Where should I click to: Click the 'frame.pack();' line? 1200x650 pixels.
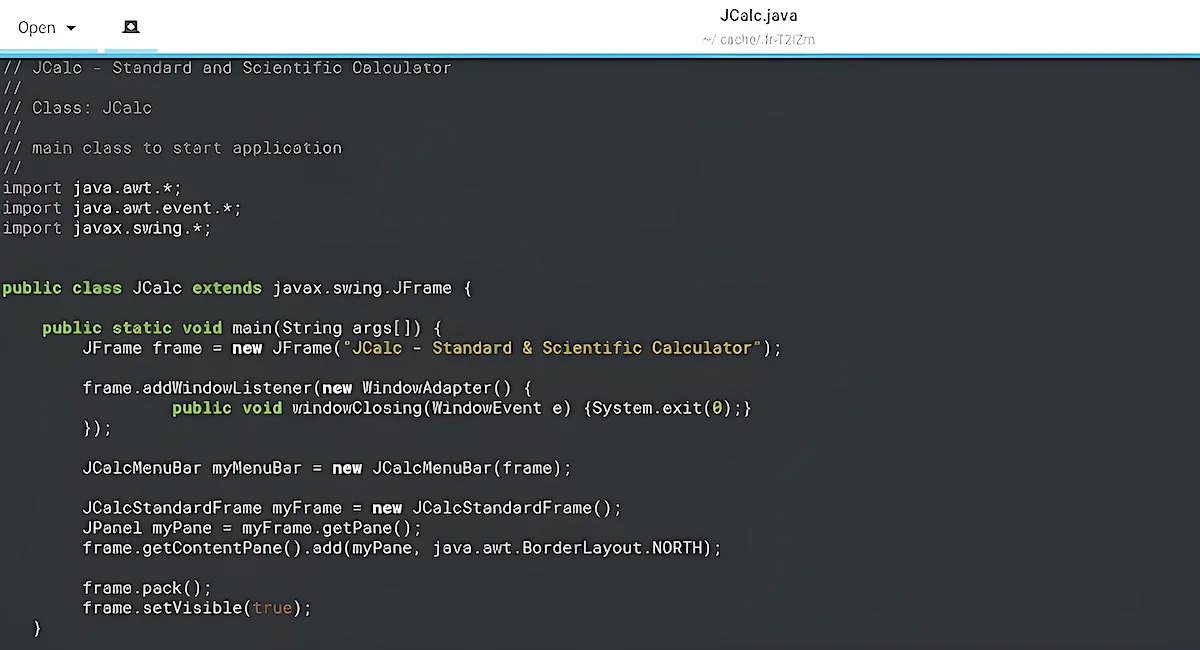[147, 588]
